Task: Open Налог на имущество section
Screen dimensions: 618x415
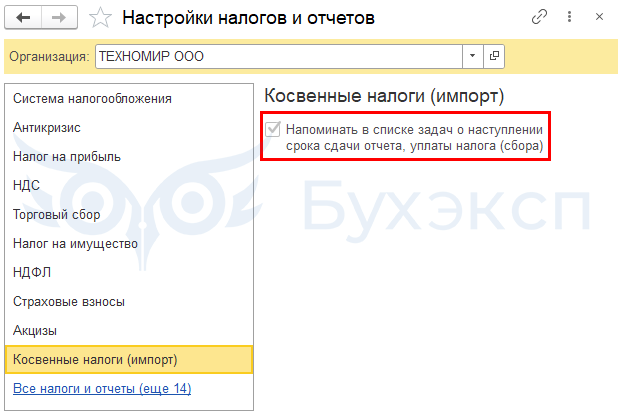Action: point(129,244)
